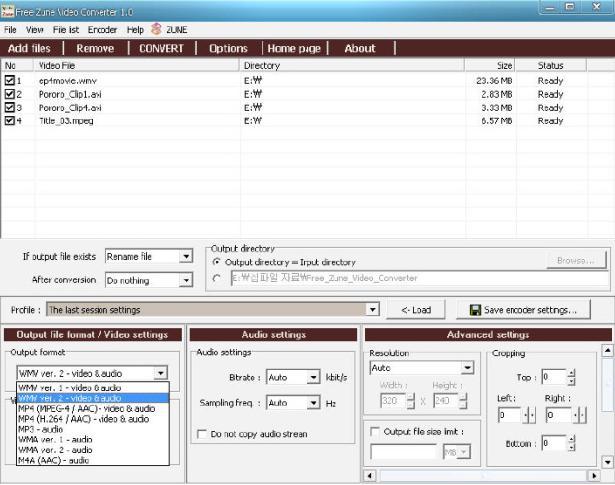Choose M4A (AAC) - audio format

click(93, 460)
